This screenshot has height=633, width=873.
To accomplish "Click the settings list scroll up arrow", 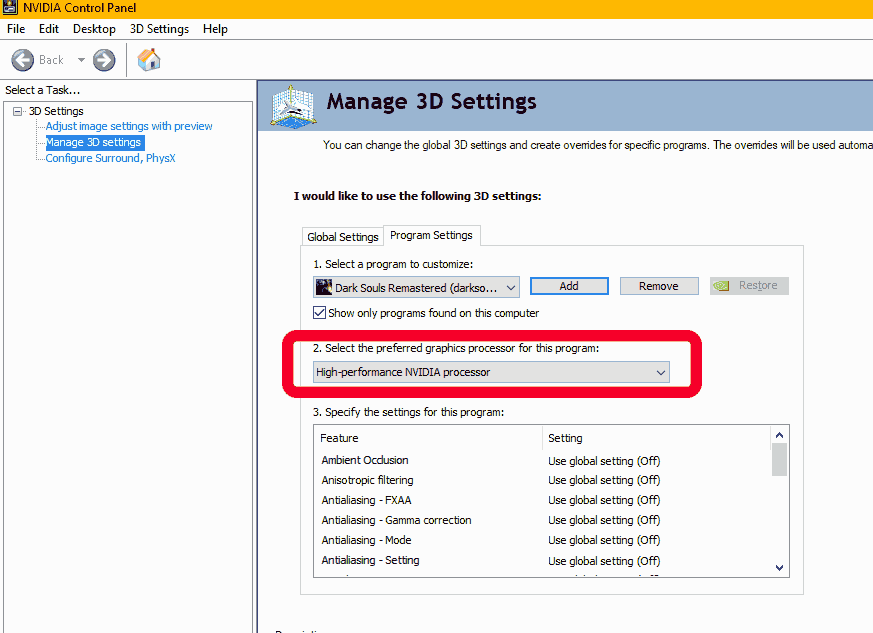I will click(x=779, y=435).
